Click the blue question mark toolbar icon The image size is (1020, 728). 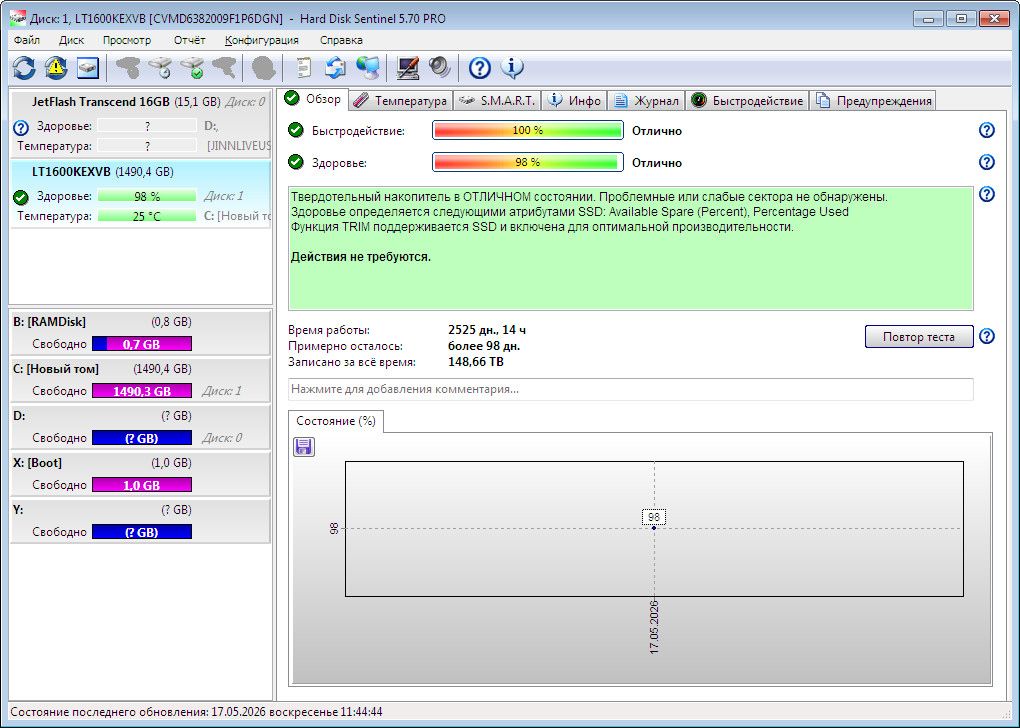click(480, 68)
